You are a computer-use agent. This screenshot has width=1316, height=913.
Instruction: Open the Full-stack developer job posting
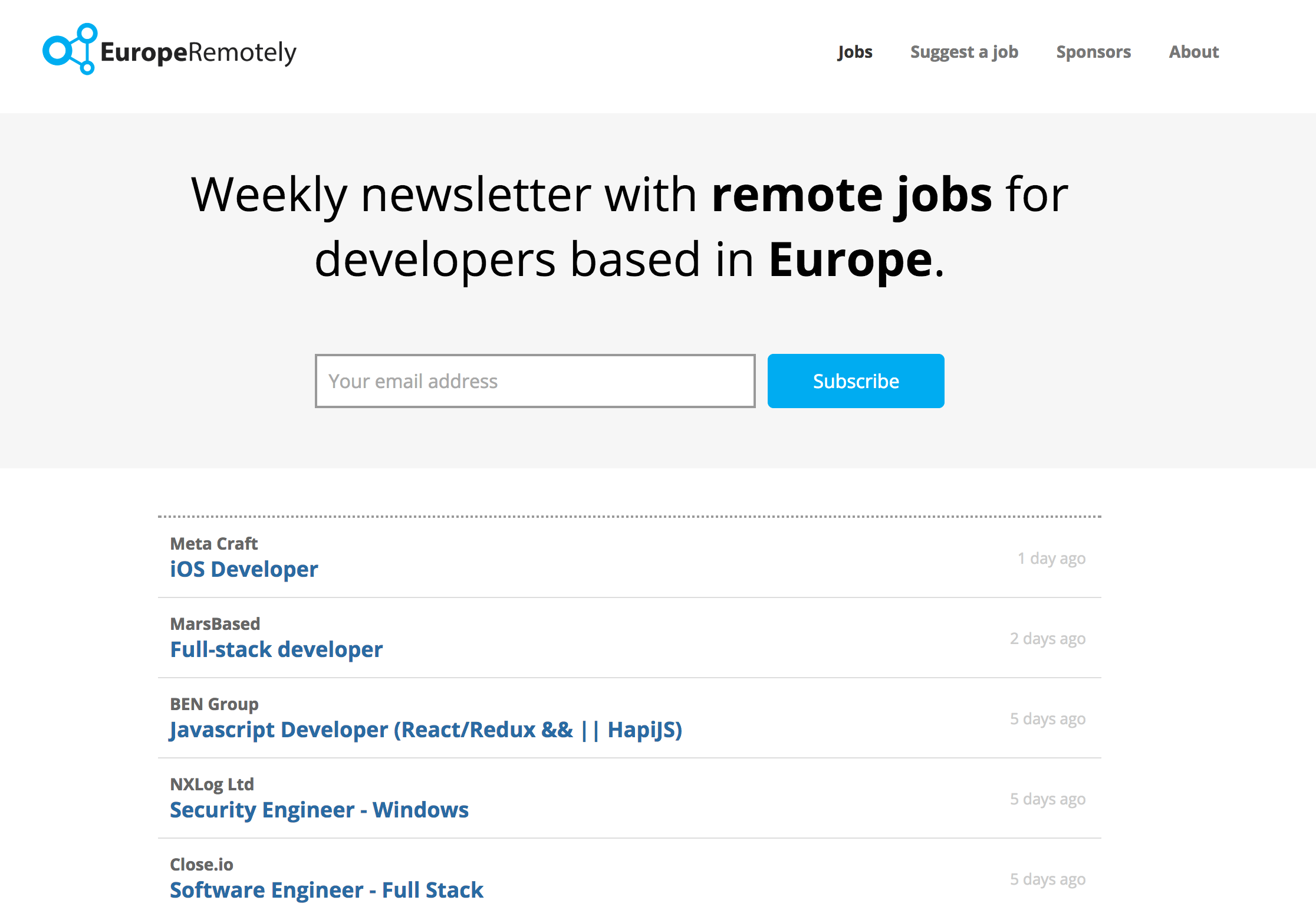click(x=276, y=649)
